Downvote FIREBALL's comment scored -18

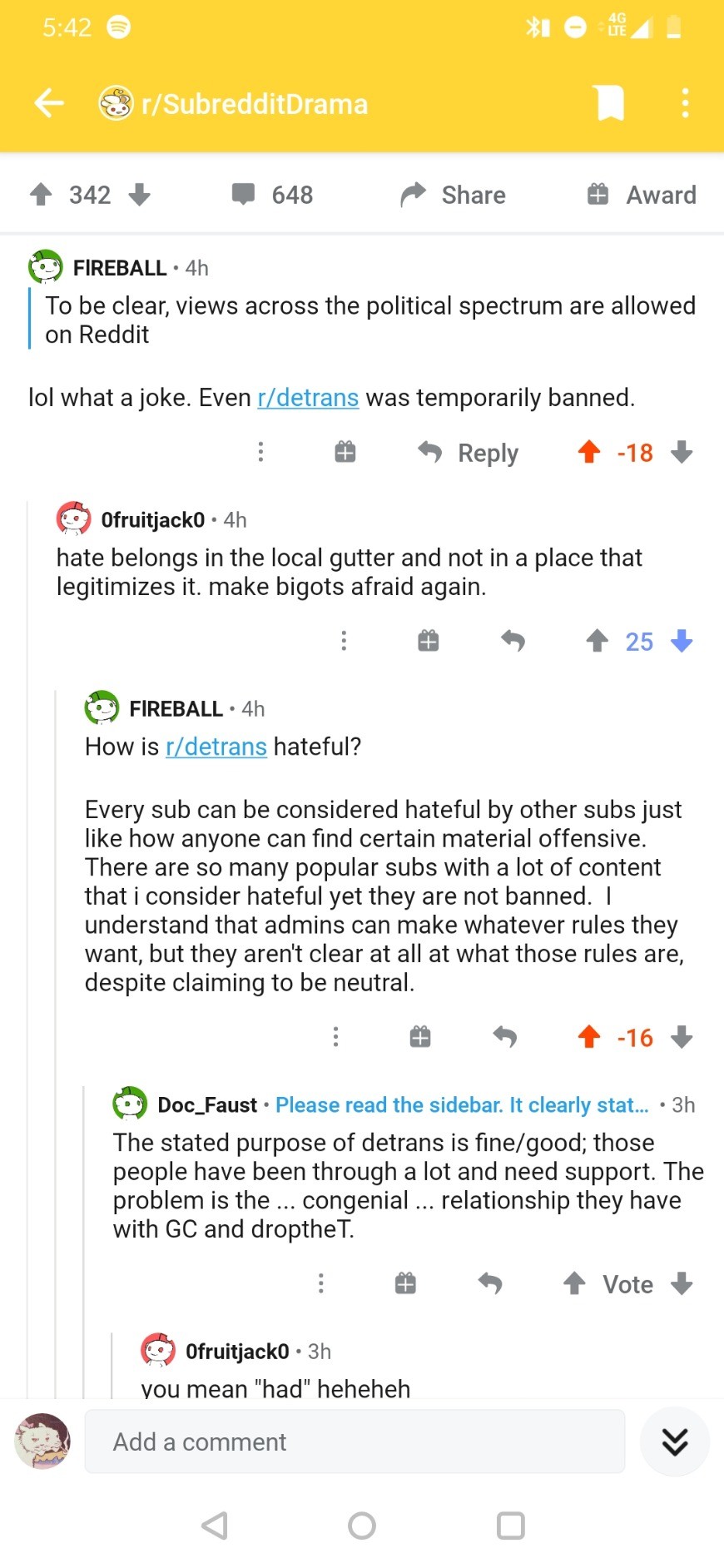682,452
